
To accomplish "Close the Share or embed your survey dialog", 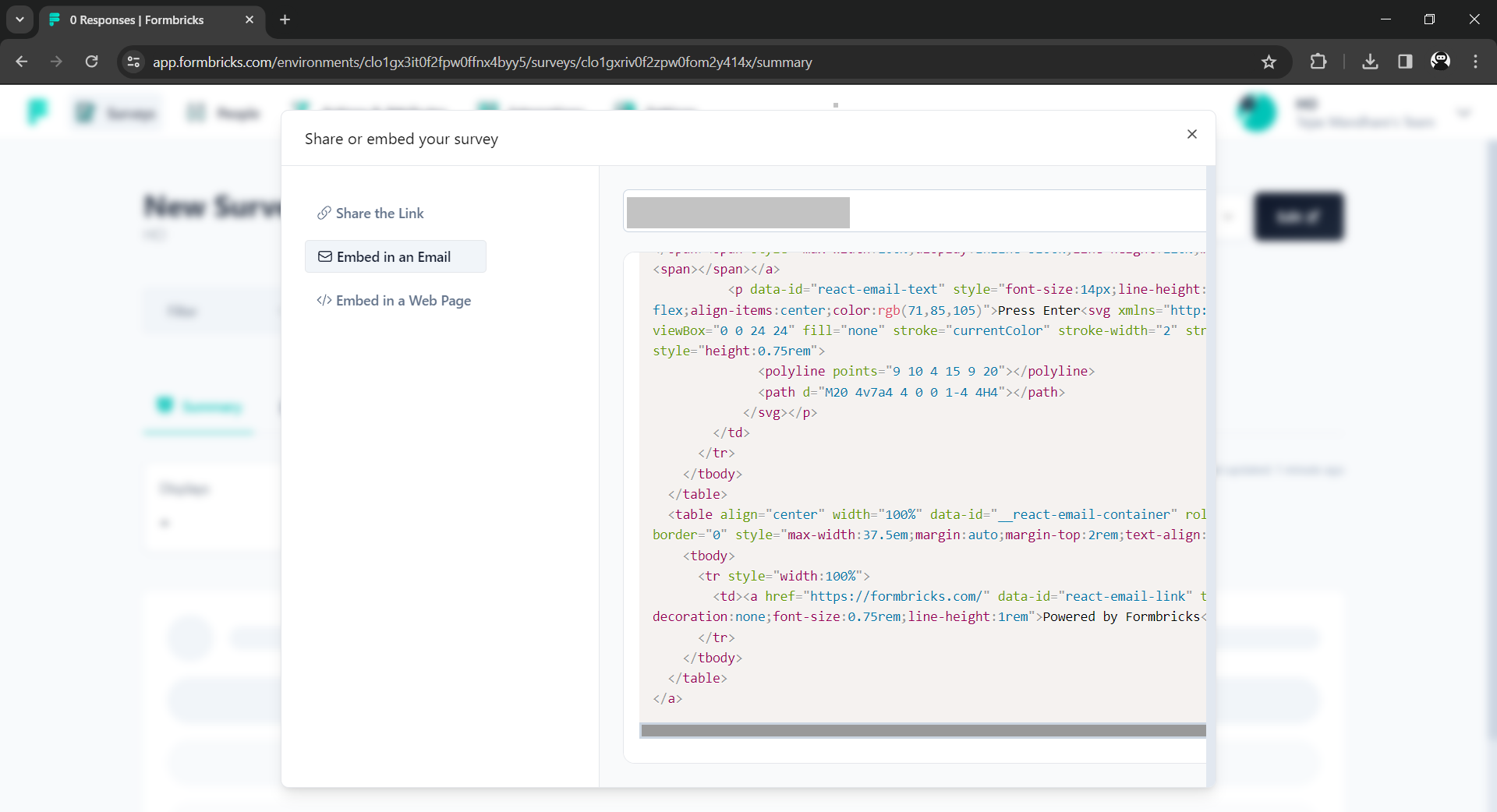I will pyautogui.click(x=1192, y=134).
